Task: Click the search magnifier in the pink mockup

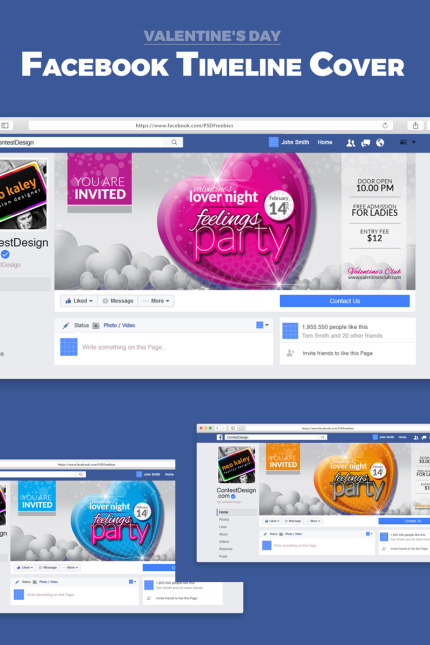Action: (174, 142)
